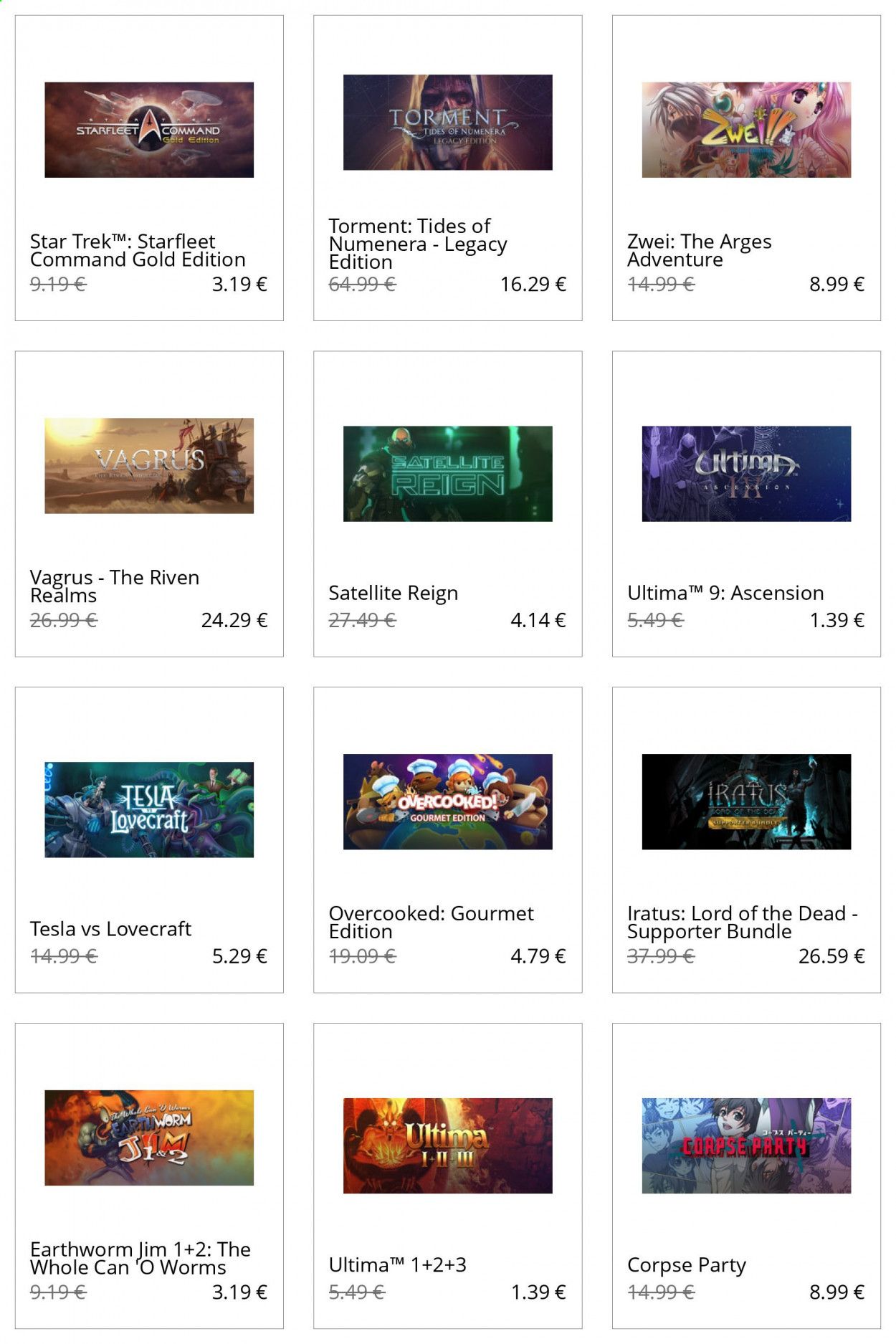Select the 8.99 € price for Corpse Party

coord(837,1292)
